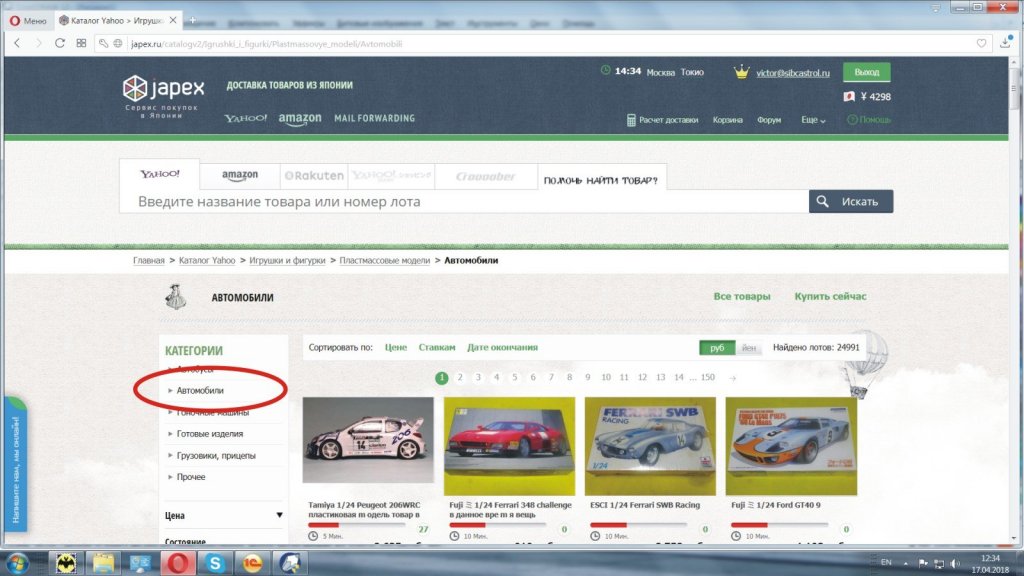Screen dimensions: 1024x576
Task: Expand the Грузовики, прицепы category
Action: click(216, 456)
